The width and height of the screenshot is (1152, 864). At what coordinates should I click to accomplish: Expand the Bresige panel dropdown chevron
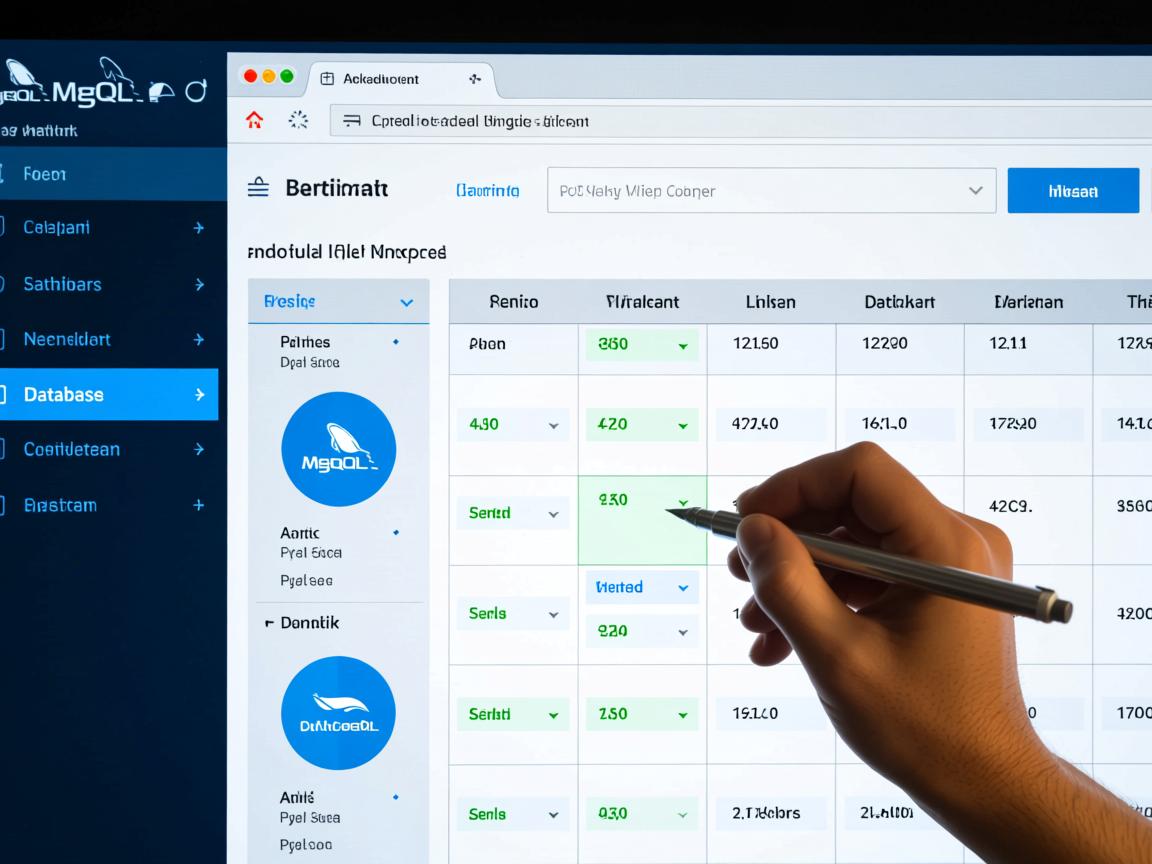(406, 302)
